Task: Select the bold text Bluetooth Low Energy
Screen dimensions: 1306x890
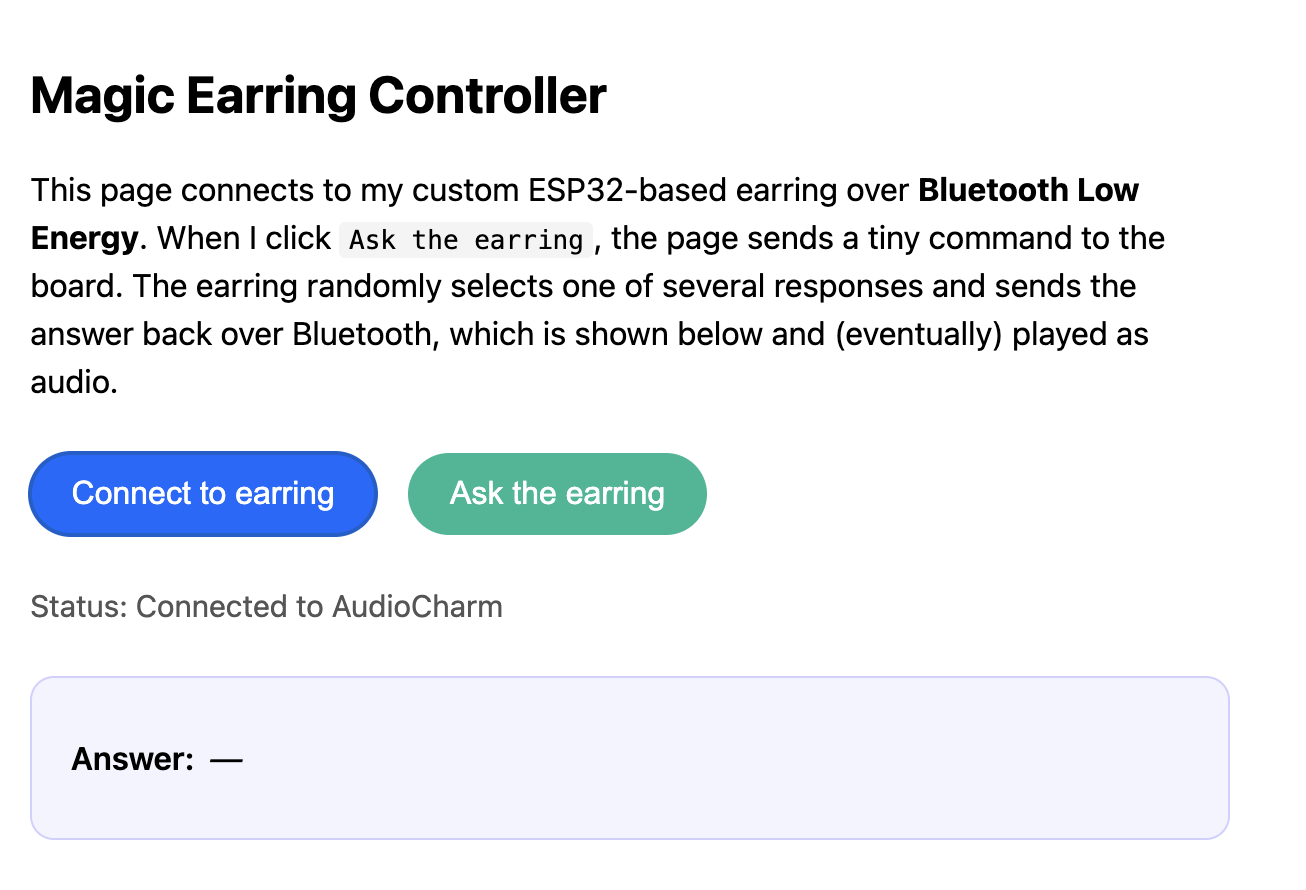Action: 1027,190
